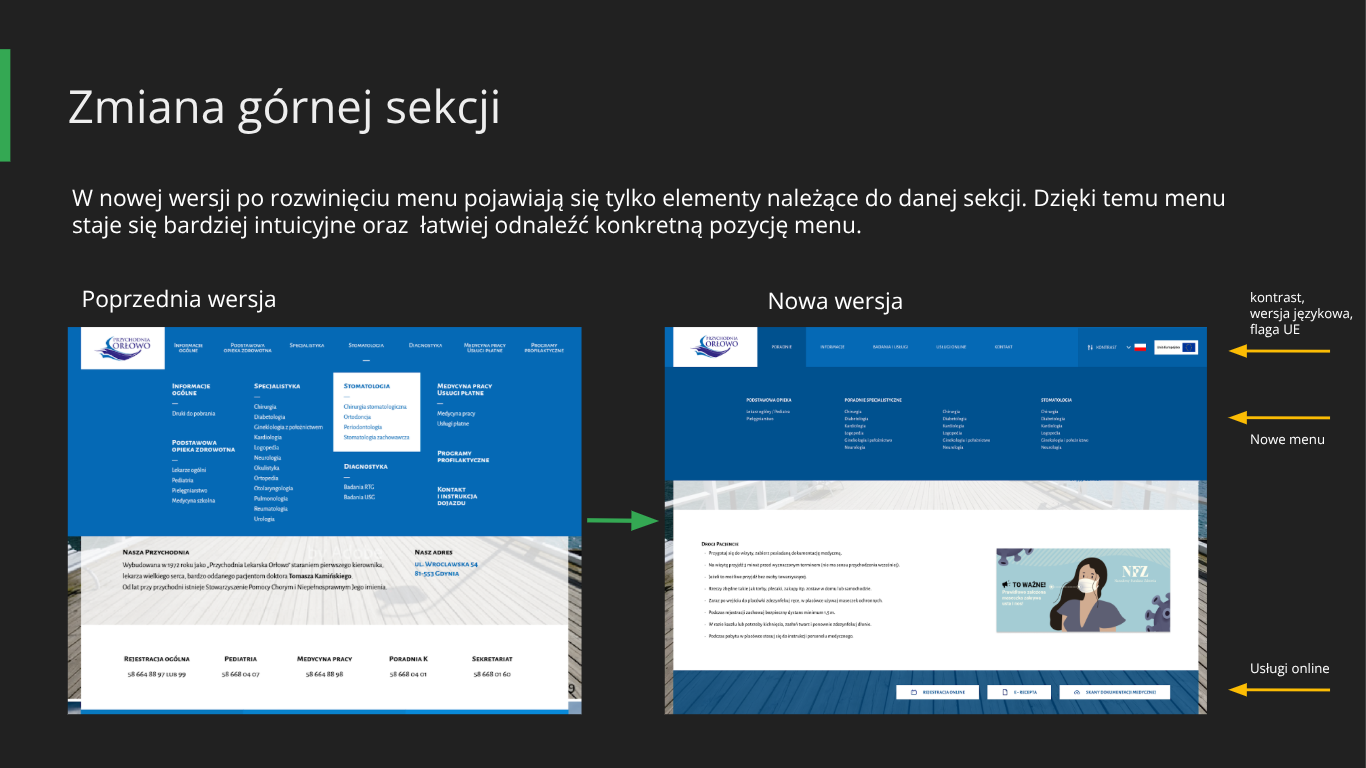Click the Orłowo logo in the new version
The image size is (1366, 768).
715,347
